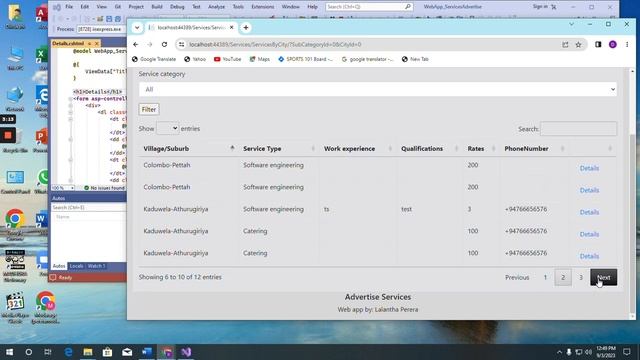640x360 pixels.
Task: Go to page 3 of entries
Action: 581,278
